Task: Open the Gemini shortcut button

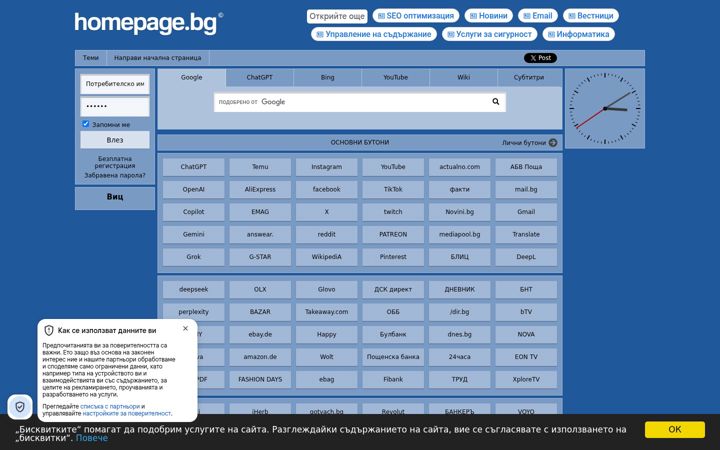Action: [x=193, y=235]
